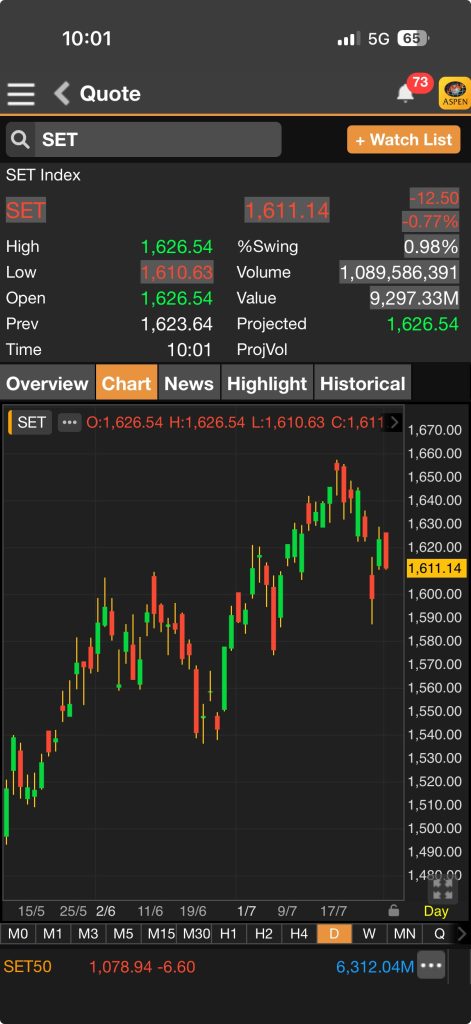Open the chart options ellipsis next to SET
The image size is (471, 1024).
[69, 423]
